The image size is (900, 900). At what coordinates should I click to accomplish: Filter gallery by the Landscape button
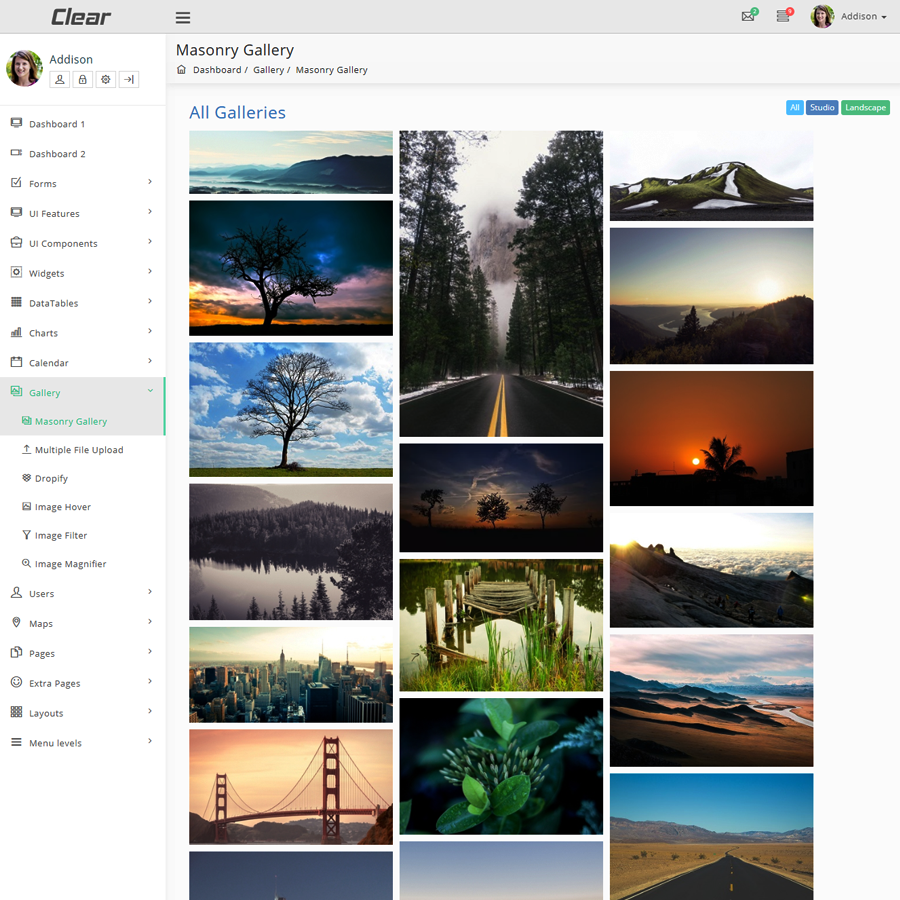tap(865, 107)
